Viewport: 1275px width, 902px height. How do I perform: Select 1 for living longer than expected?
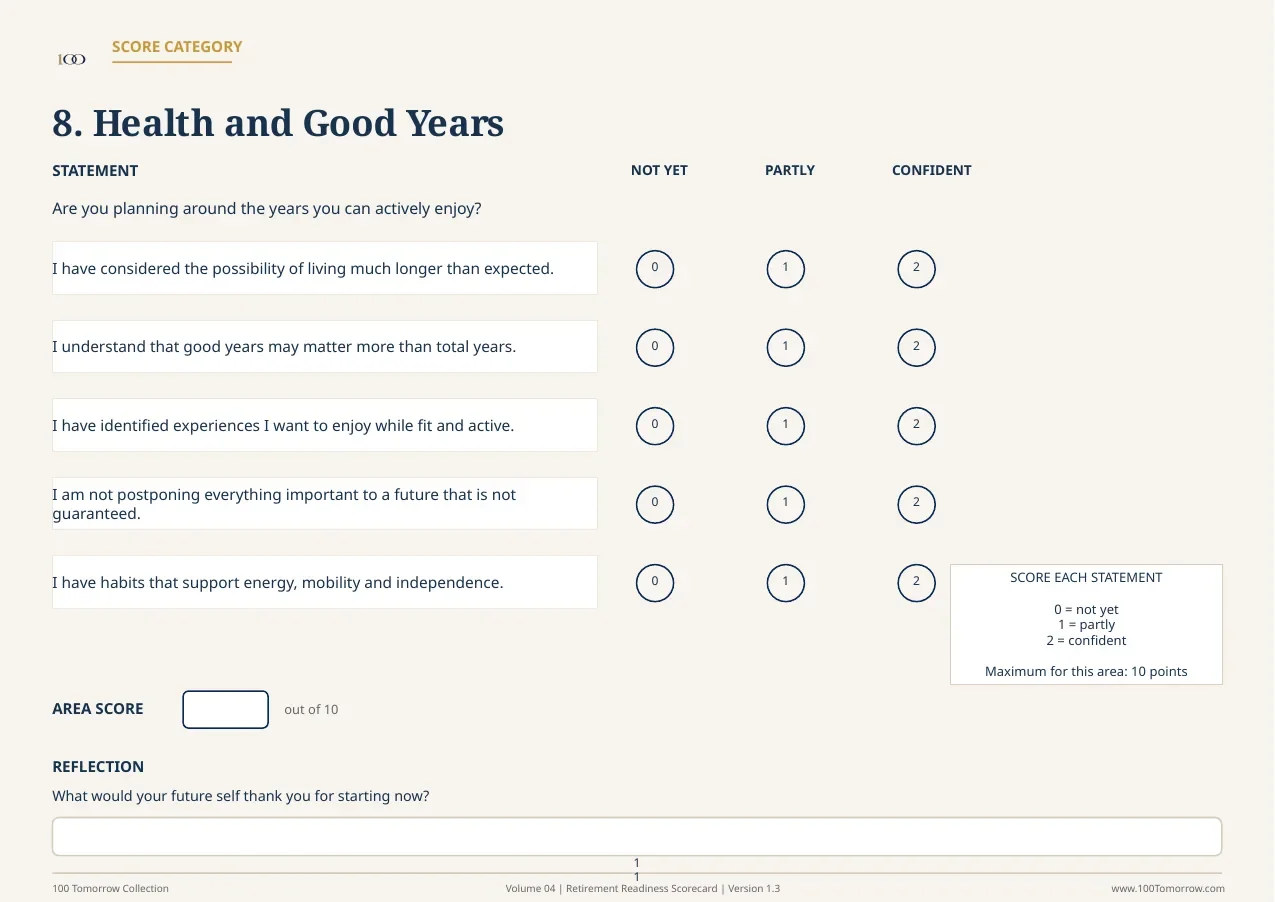point(786,269)
